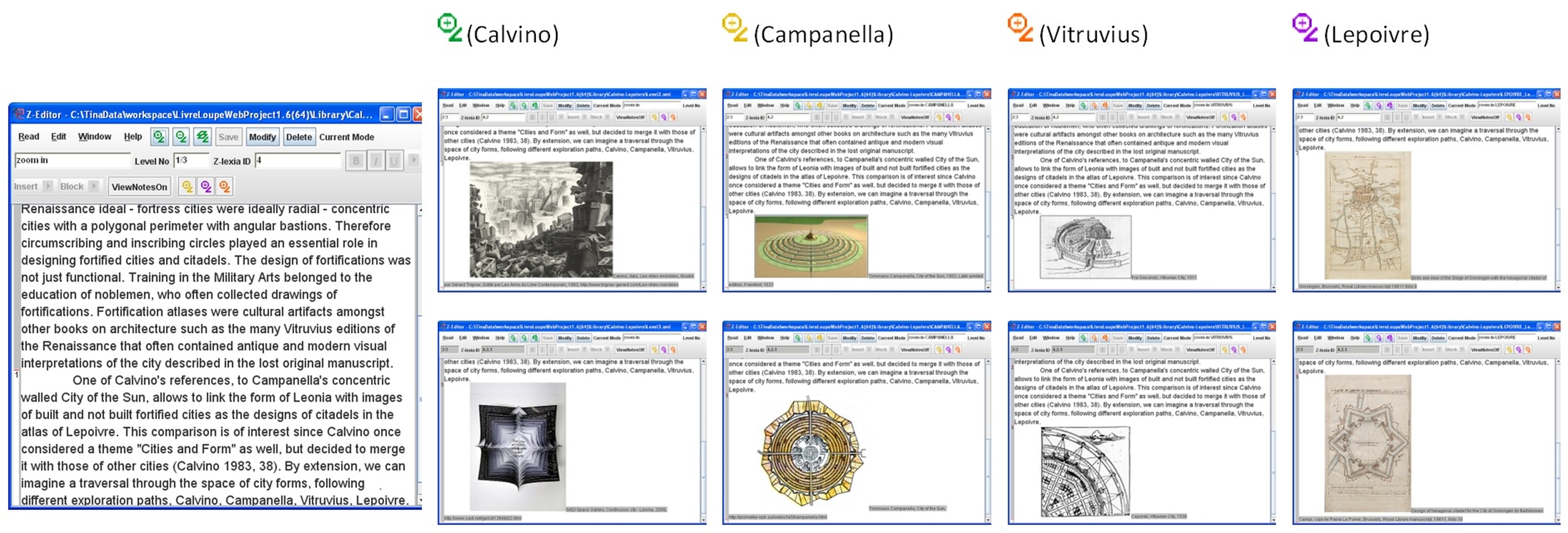Toggle ViewNotesOff in Vitruvius level 3/3 window
Viewport: 1568px width, 533px height.
point(1199,349)
